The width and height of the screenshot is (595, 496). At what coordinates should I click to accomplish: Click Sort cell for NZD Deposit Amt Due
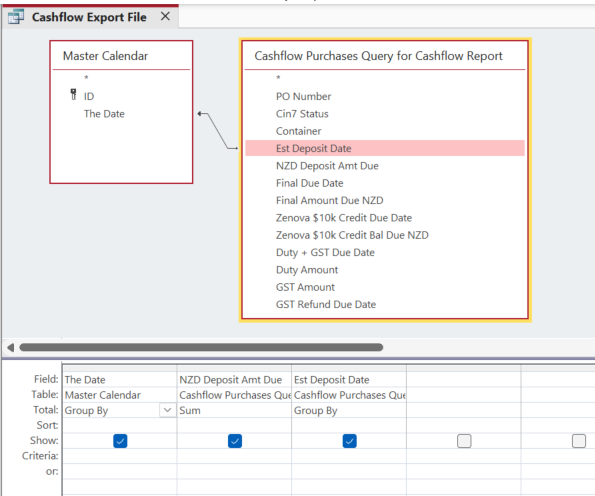point(234,425)
